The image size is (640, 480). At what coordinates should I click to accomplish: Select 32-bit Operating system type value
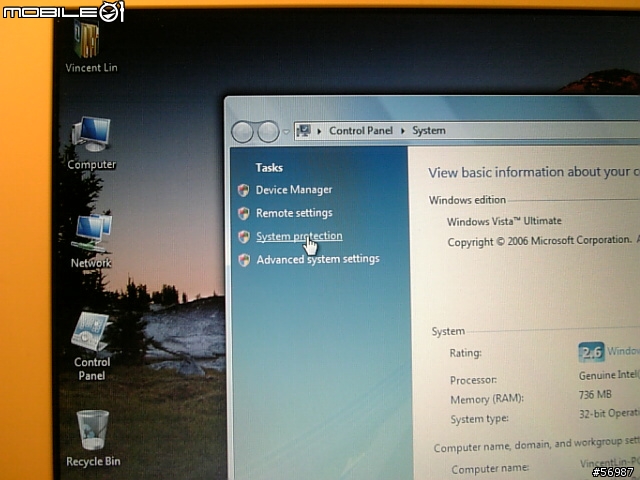pos(609,414)
